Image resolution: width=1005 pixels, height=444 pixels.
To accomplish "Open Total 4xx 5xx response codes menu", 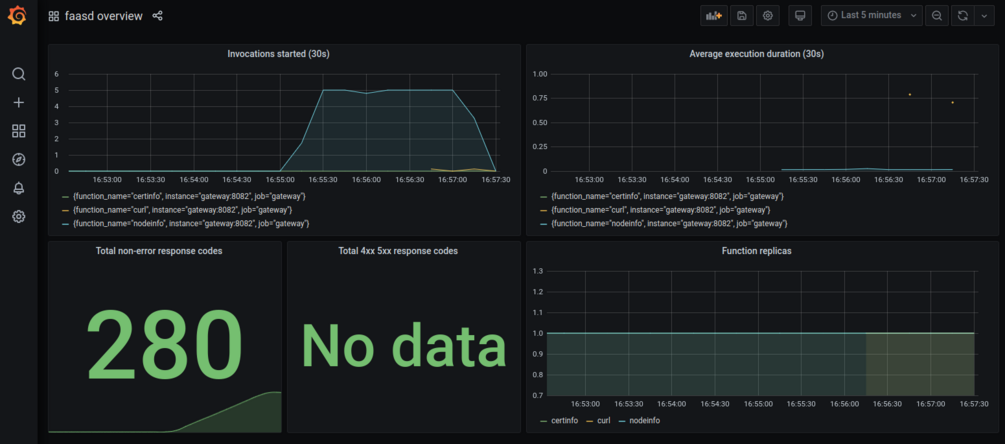I will click(398, 251).
